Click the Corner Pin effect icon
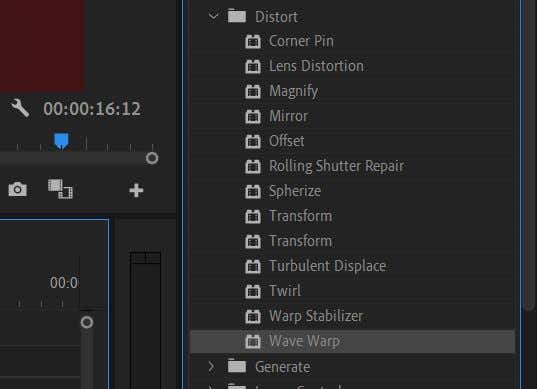Viewport: 537px width, 389px height. [253, 41]
